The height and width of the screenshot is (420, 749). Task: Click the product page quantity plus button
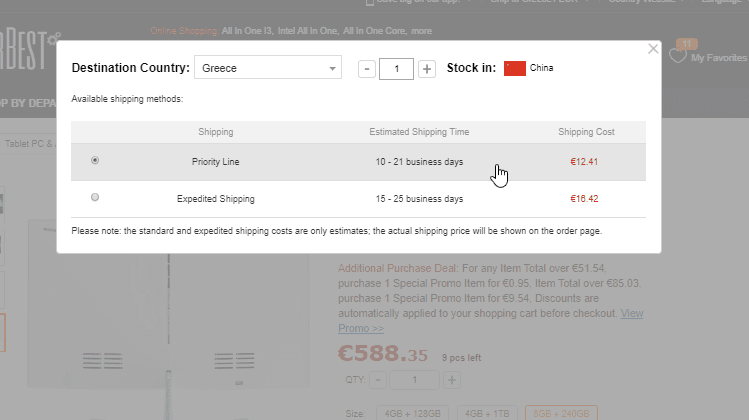point(452,381)
